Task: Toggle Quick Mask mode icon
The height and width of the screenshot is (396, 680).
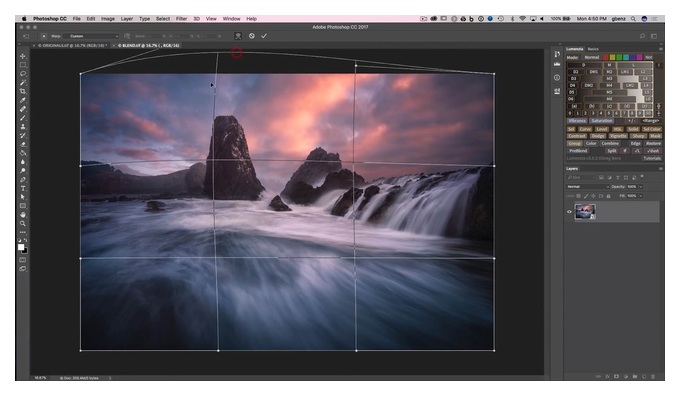Action: 23,260
